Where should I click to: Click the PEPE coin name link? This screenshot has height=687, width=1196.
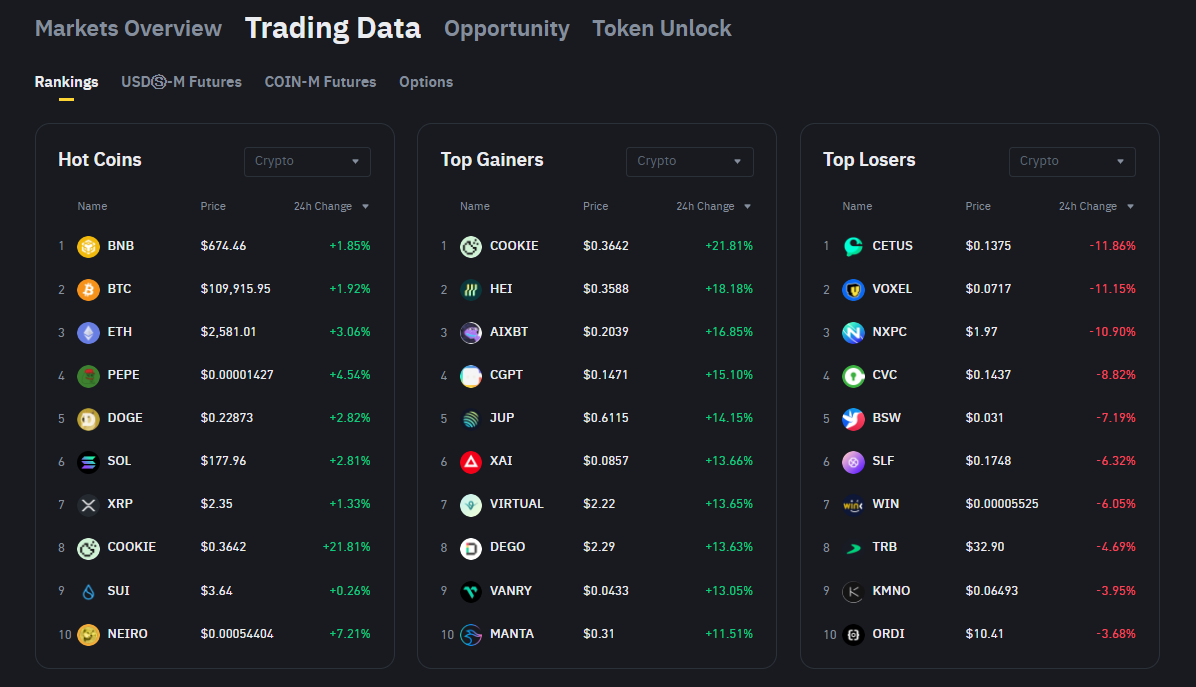click(x=124, y=375)
